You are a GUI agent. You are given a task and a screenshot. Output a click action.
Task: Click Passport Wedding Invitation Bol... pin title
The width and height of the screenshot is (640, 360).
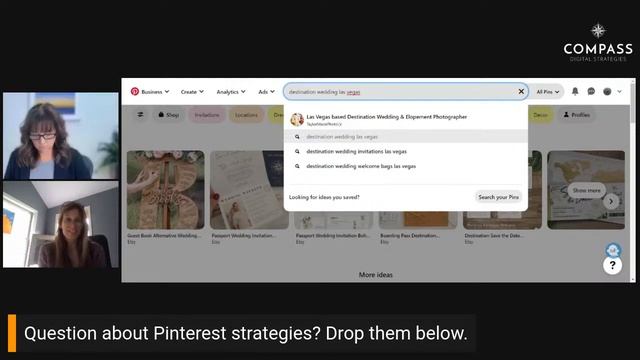pyautogui.click(x=333, y=236)
